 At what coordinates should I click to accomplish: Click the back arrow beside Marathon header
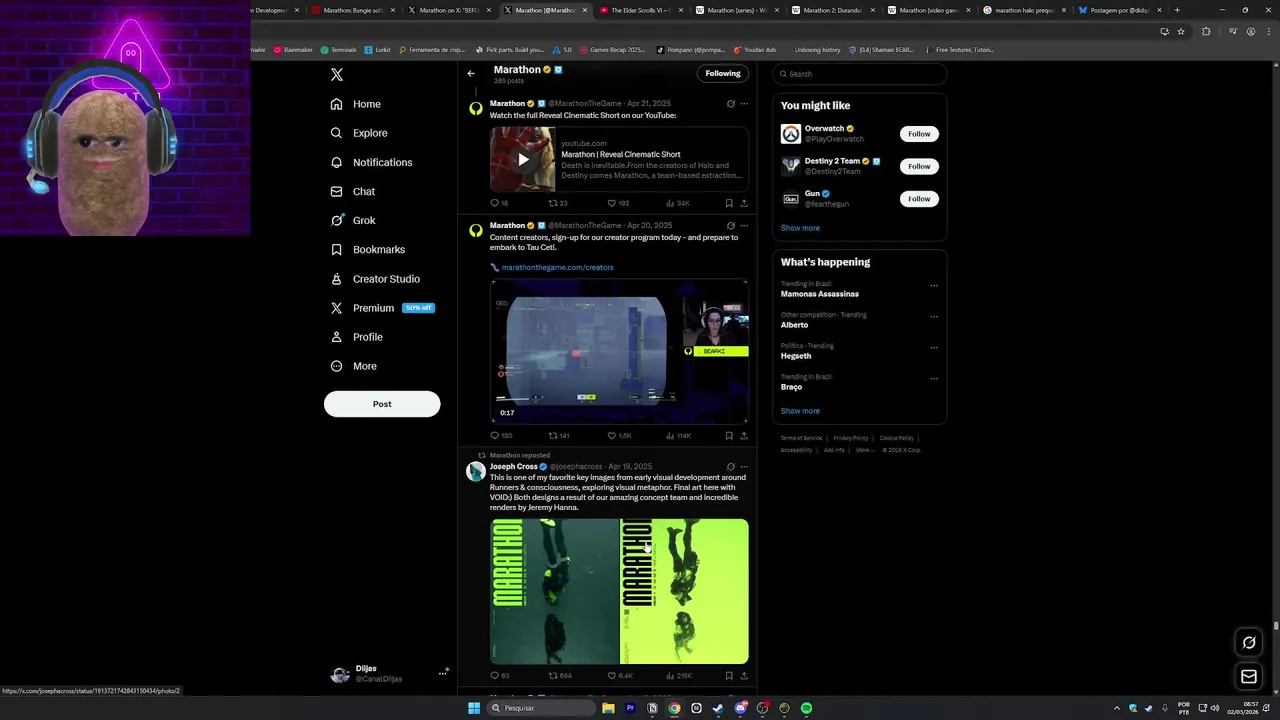point(471,73)
